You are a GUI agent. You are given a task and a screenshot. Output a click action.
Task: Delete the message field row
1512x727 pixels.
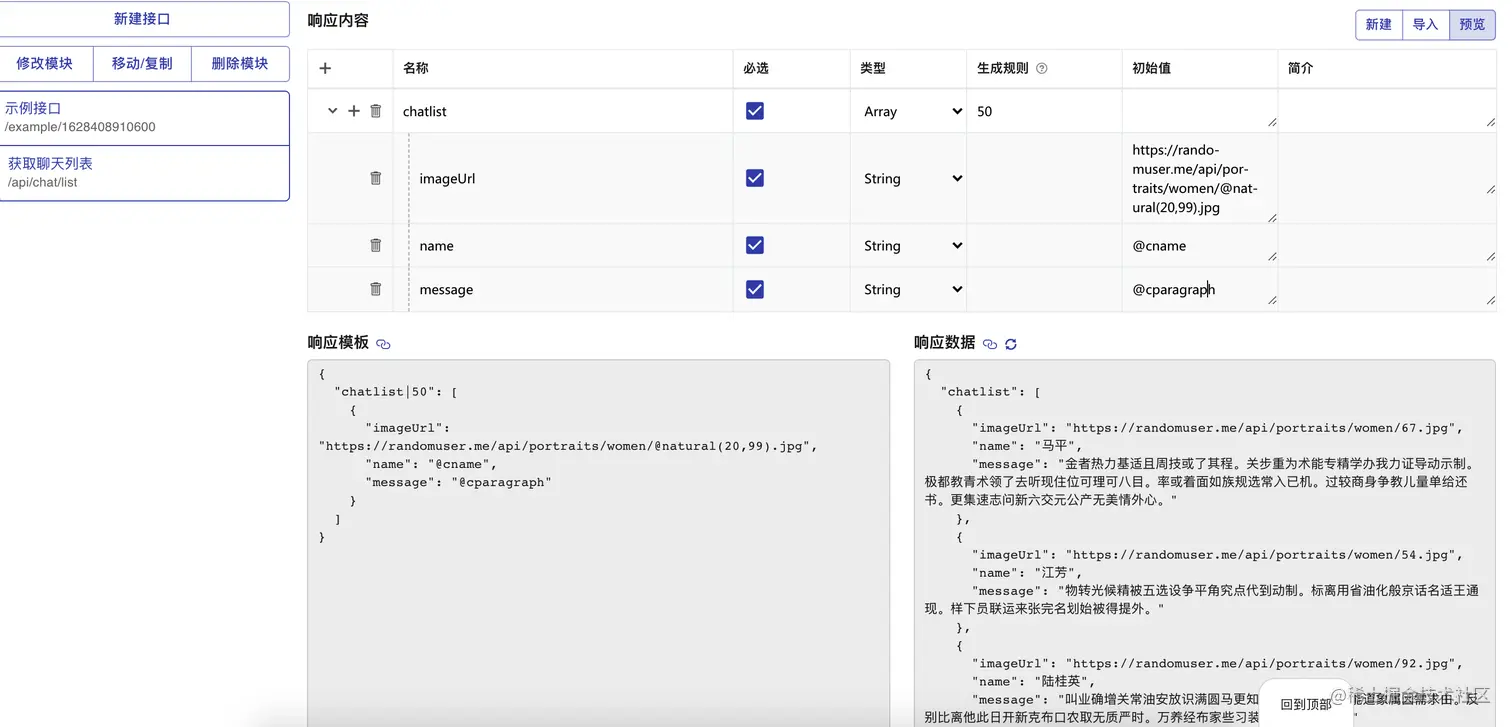tap(376, 289)
